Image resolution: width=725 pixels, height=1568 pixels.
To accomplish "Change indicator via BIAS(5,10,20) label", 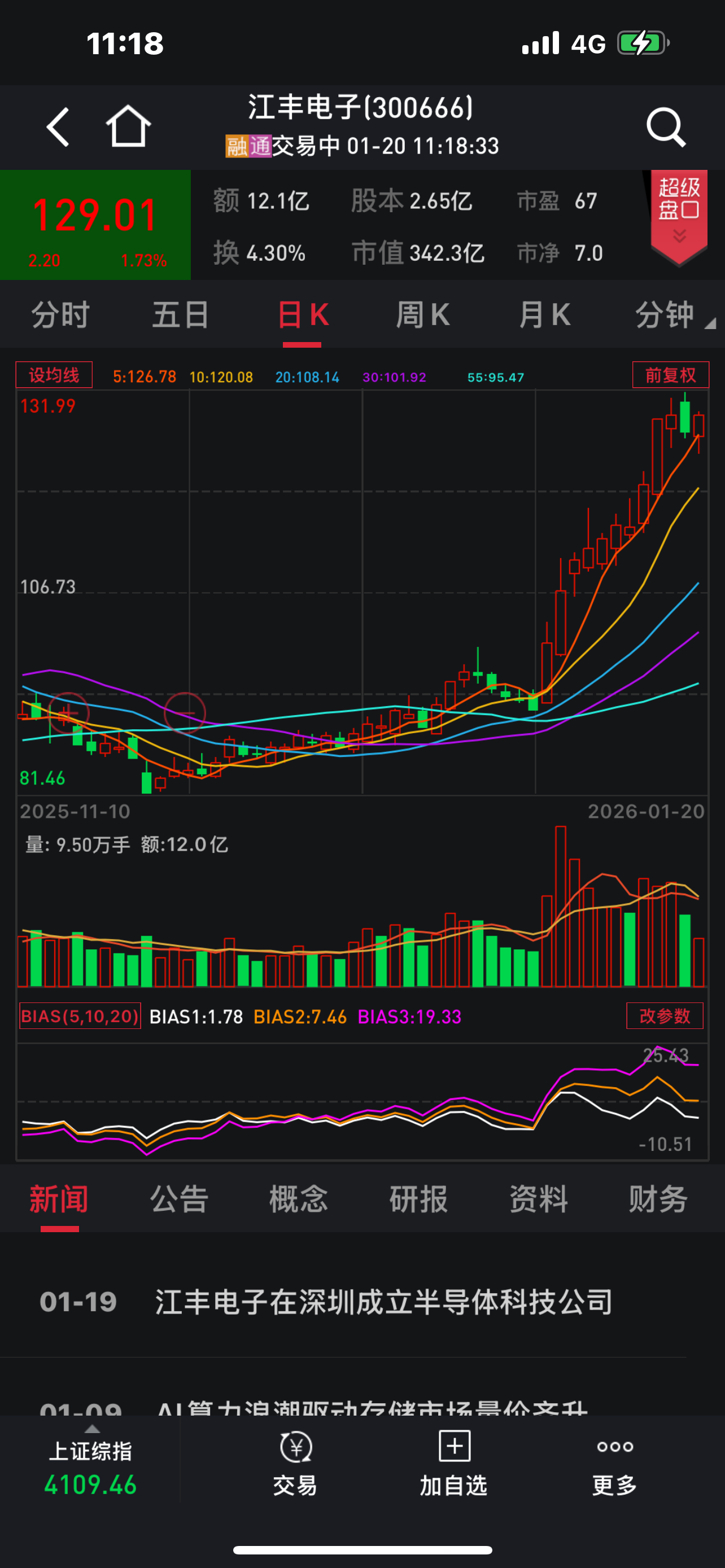I will point(80,1016).
